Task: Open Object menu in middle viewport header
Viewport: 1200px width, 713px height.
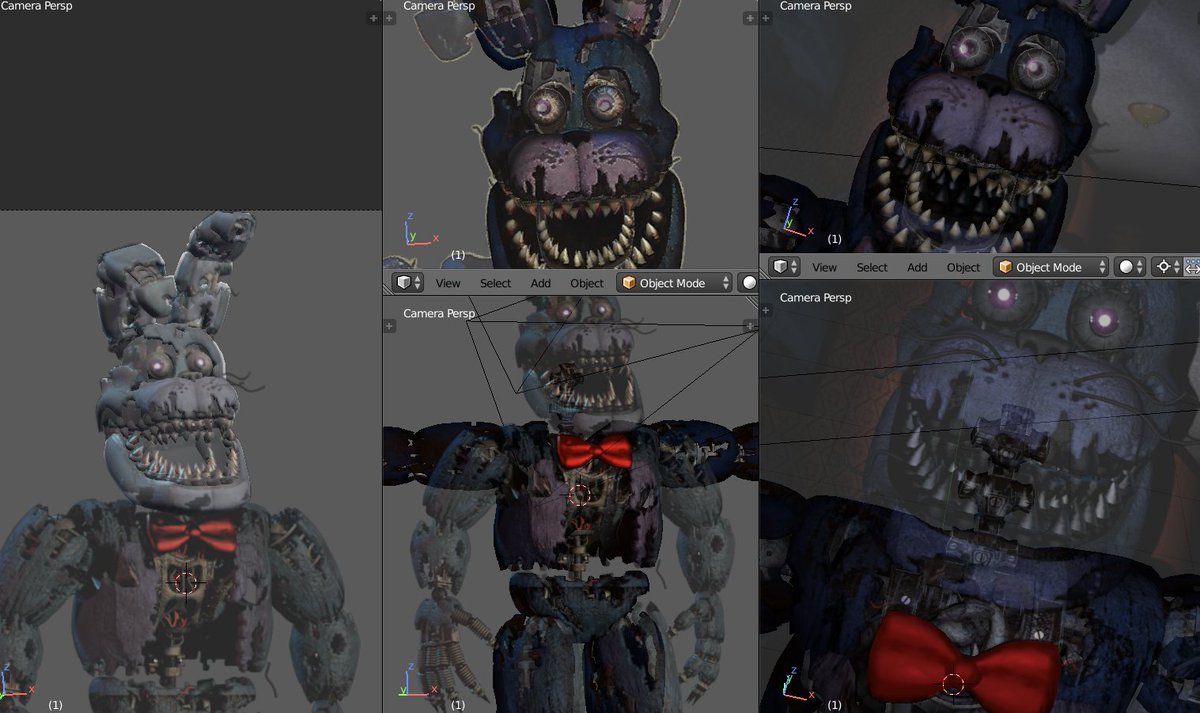Action: pyautogui.click(x=587, y=283)
